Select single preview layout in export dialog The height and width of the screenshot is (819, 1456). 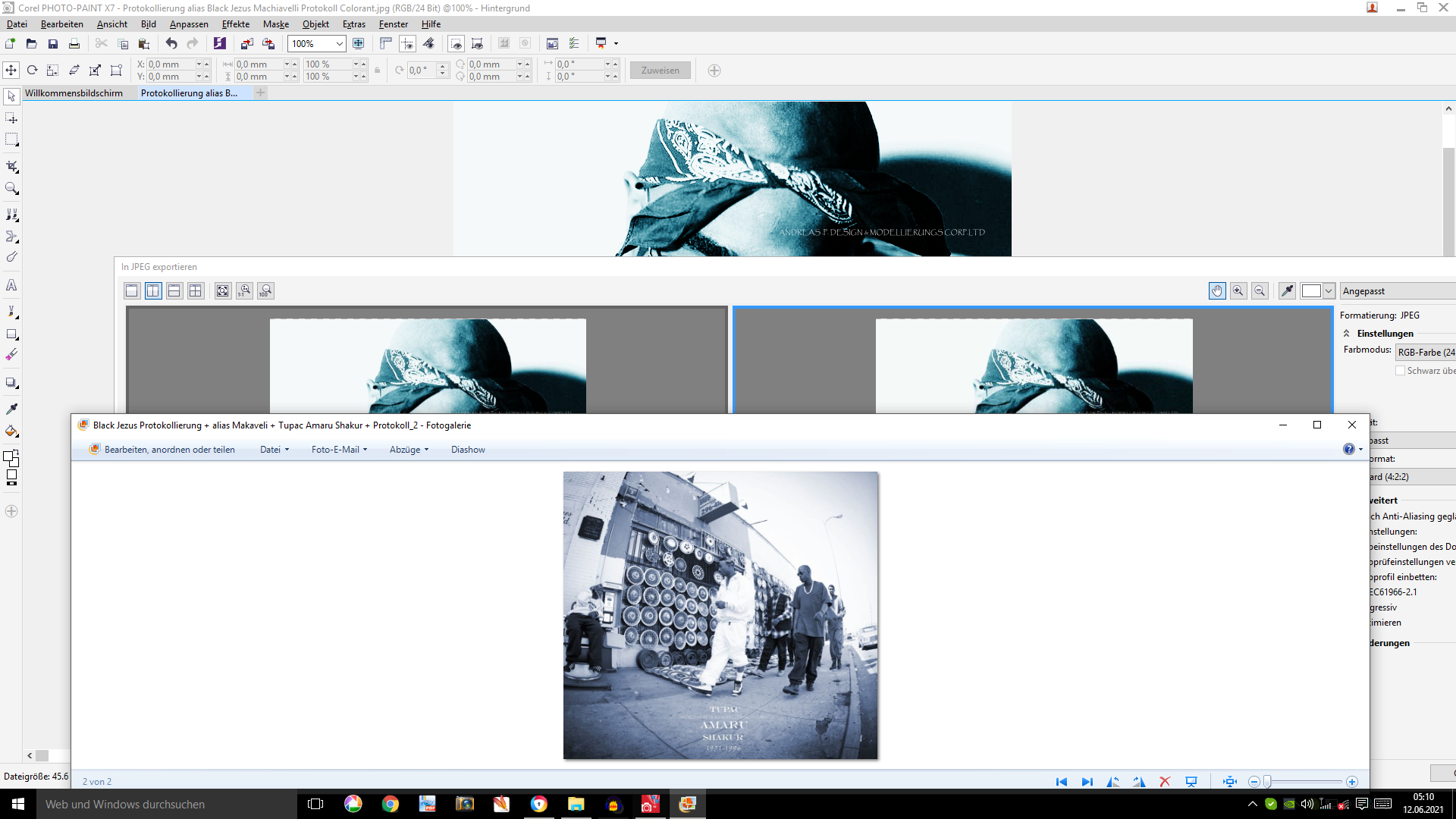[132, 291]
